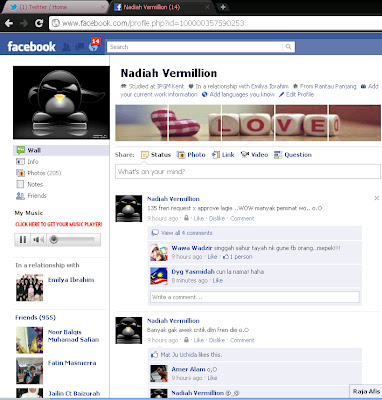The image size is (382, 400).
Task: Click the address bar URL
Action: click(x=153, y=23)
